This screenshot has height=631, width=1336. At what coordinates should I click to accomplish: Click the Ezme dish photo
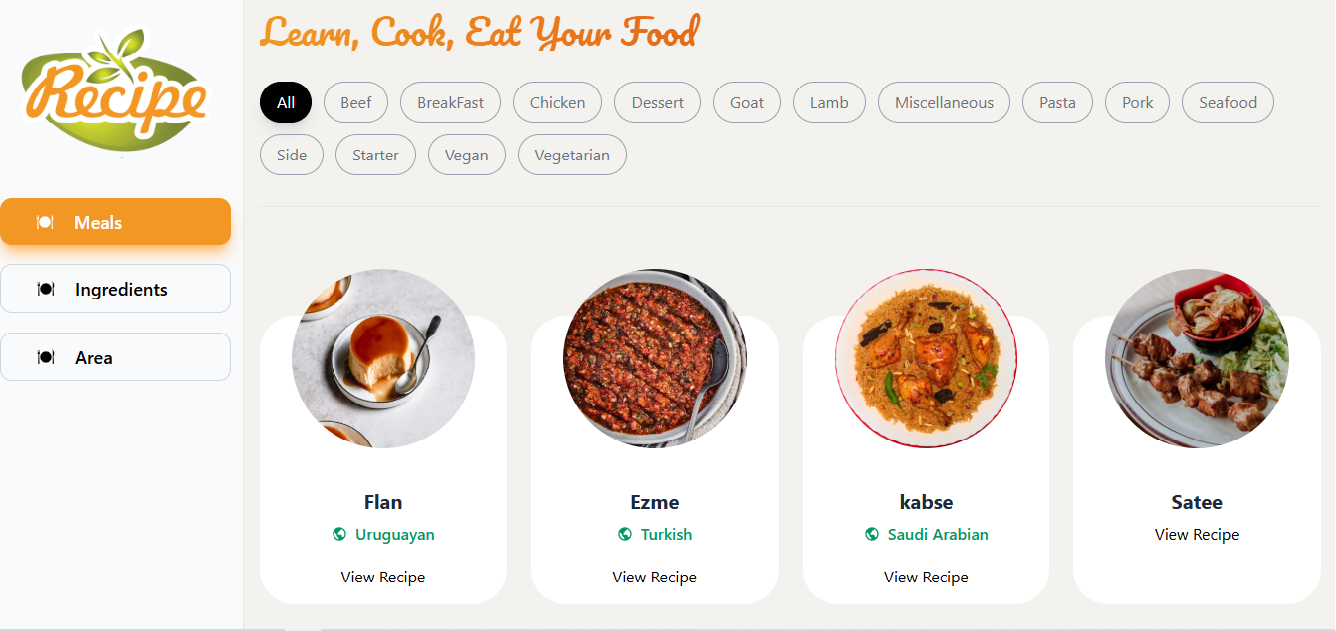pos(655,358)
